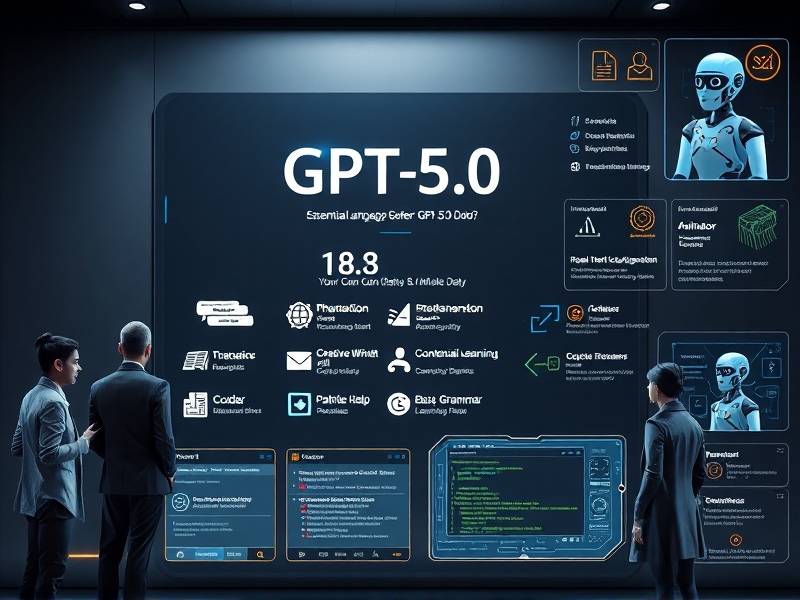Click the green left arrow icon
This screenshot has width=800, height=600.
point(542,364)
